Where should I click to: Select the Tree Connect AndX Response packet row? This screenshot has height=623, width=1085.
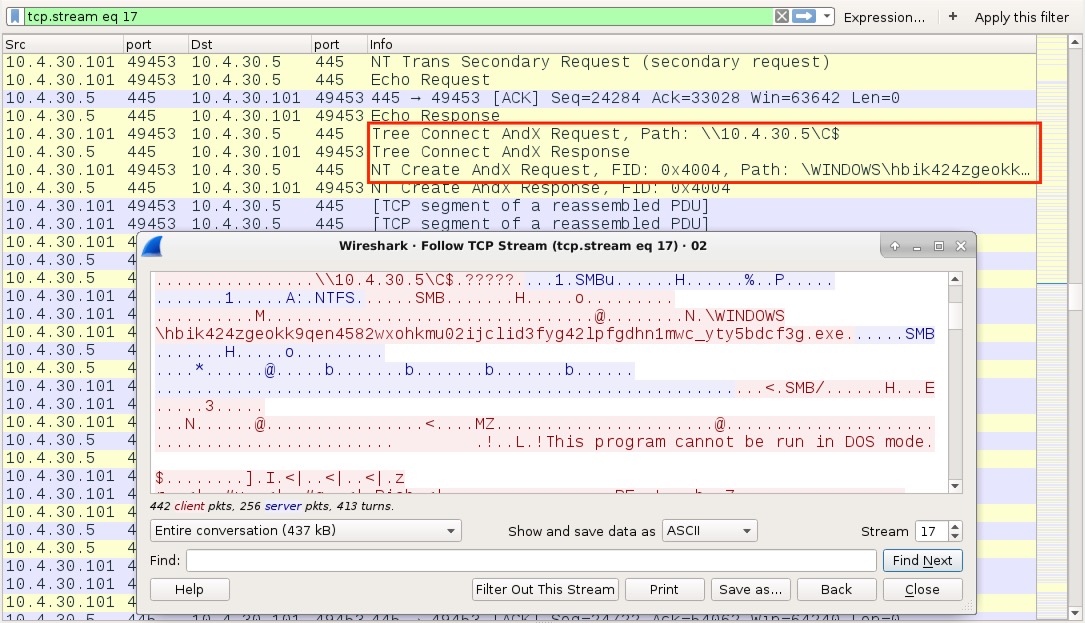point(519,152)
